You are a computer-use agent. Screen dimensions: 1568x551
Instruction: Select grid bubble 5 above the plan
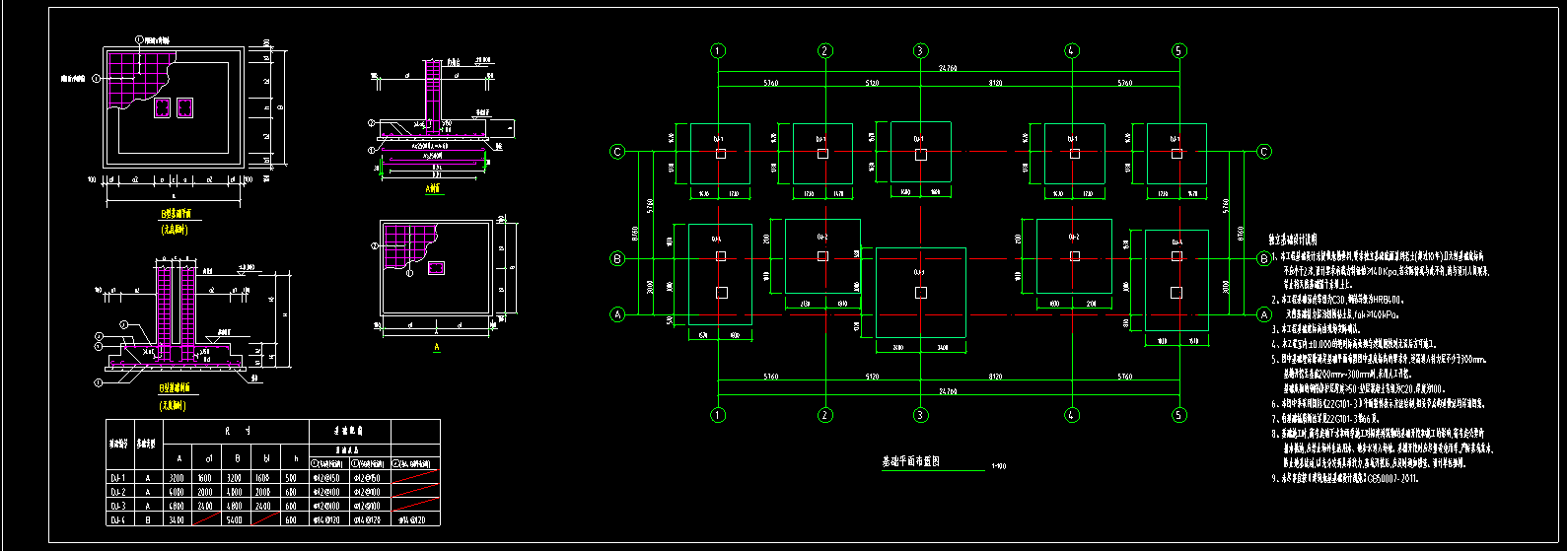(x=1177, y=51)
